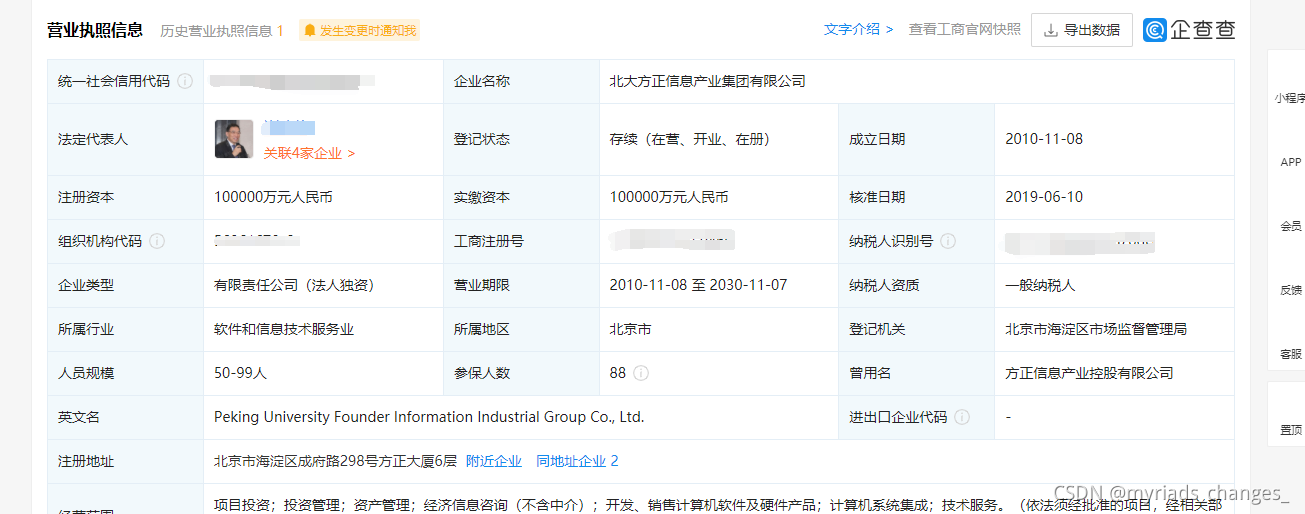Open 客服 in right sidebar
The height and width of the screenshot is (514, 1305).
(1291, 354)
